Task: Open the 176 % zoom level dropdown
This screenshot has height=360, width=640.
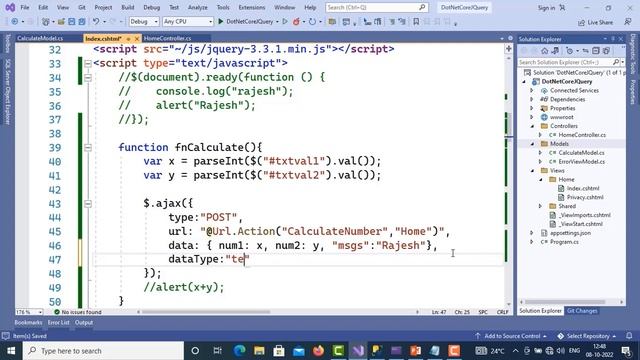Action: click(29, 312)
